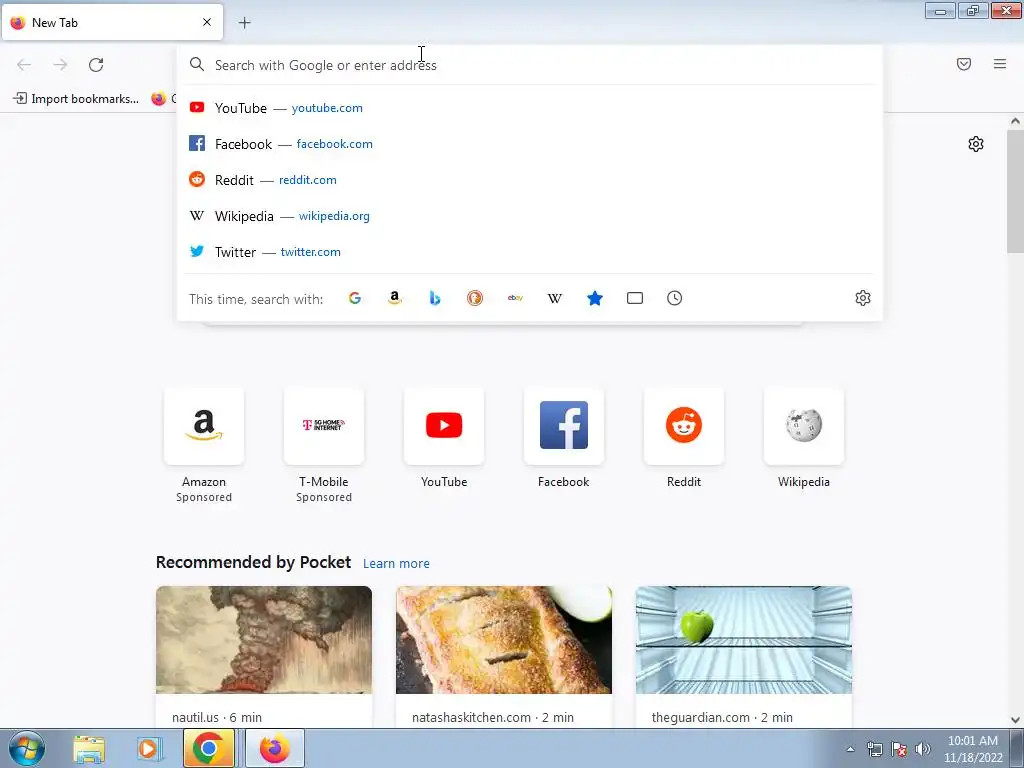Choose Twitter twitter.com suggestion
Image resolution: width=1024 pixels, height=768 pixels.
point(529,251)
